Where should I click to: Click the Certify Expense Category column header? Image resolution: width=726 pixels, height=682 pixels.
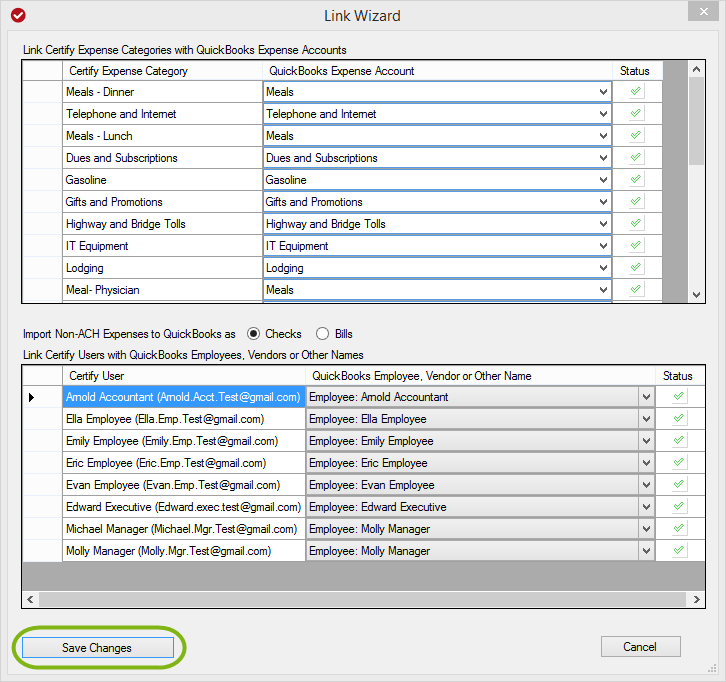tap(163, 71)
